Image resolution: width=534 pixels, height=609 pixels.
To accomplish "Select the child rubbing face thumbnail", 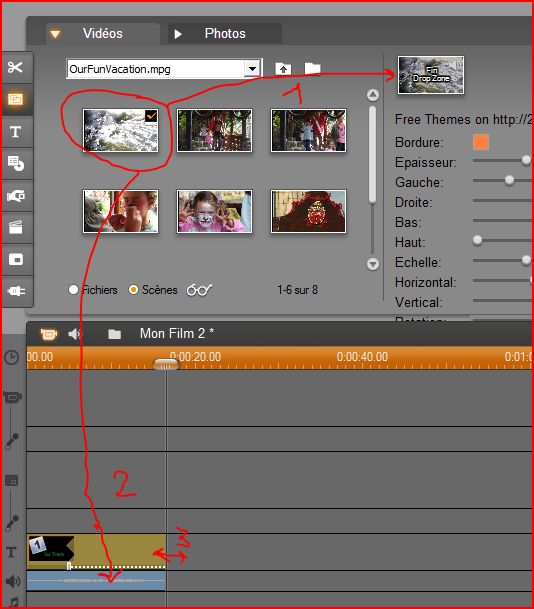I will [x=120, y=211].
